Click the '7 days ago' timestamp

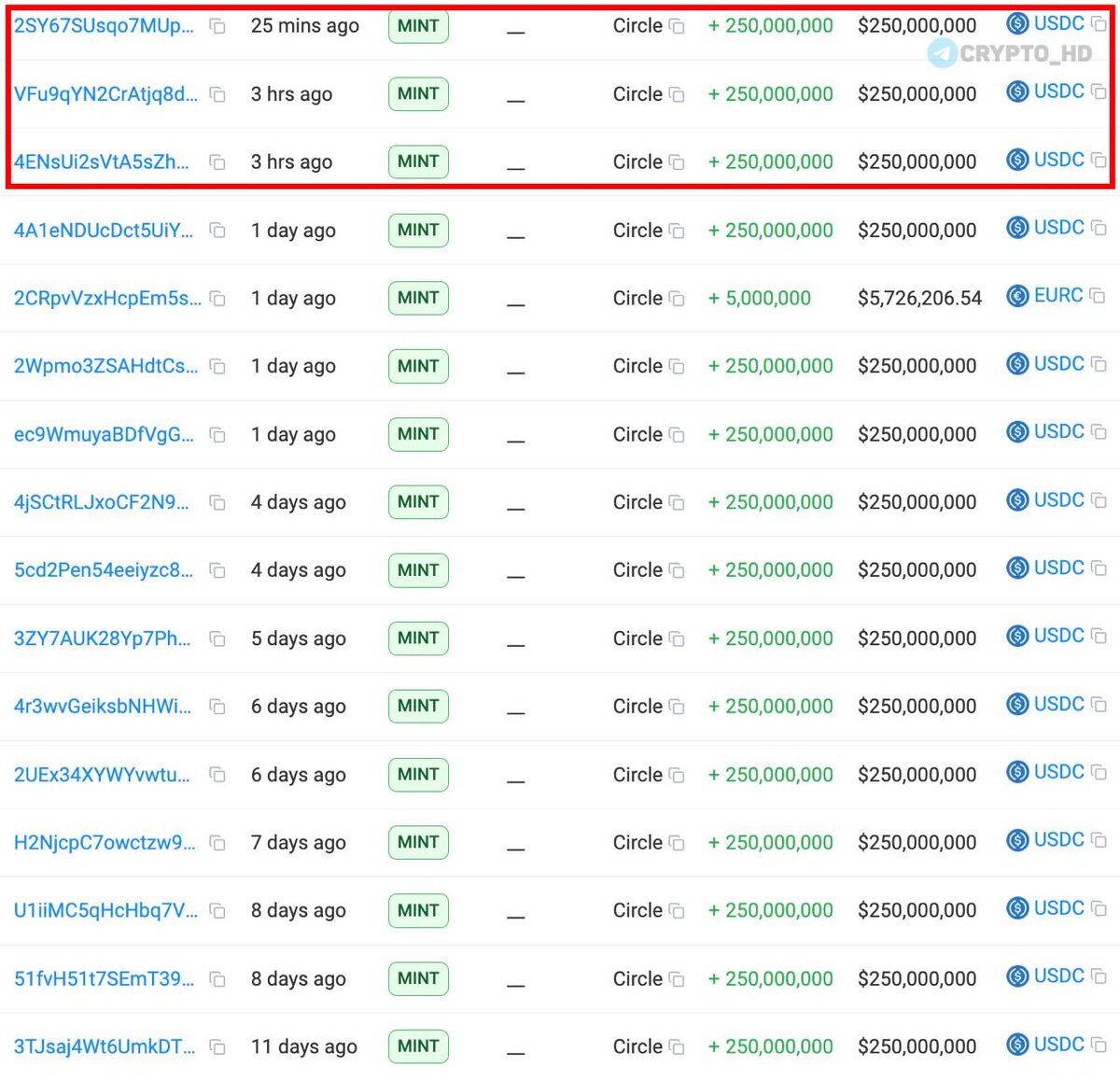point(299,843)
